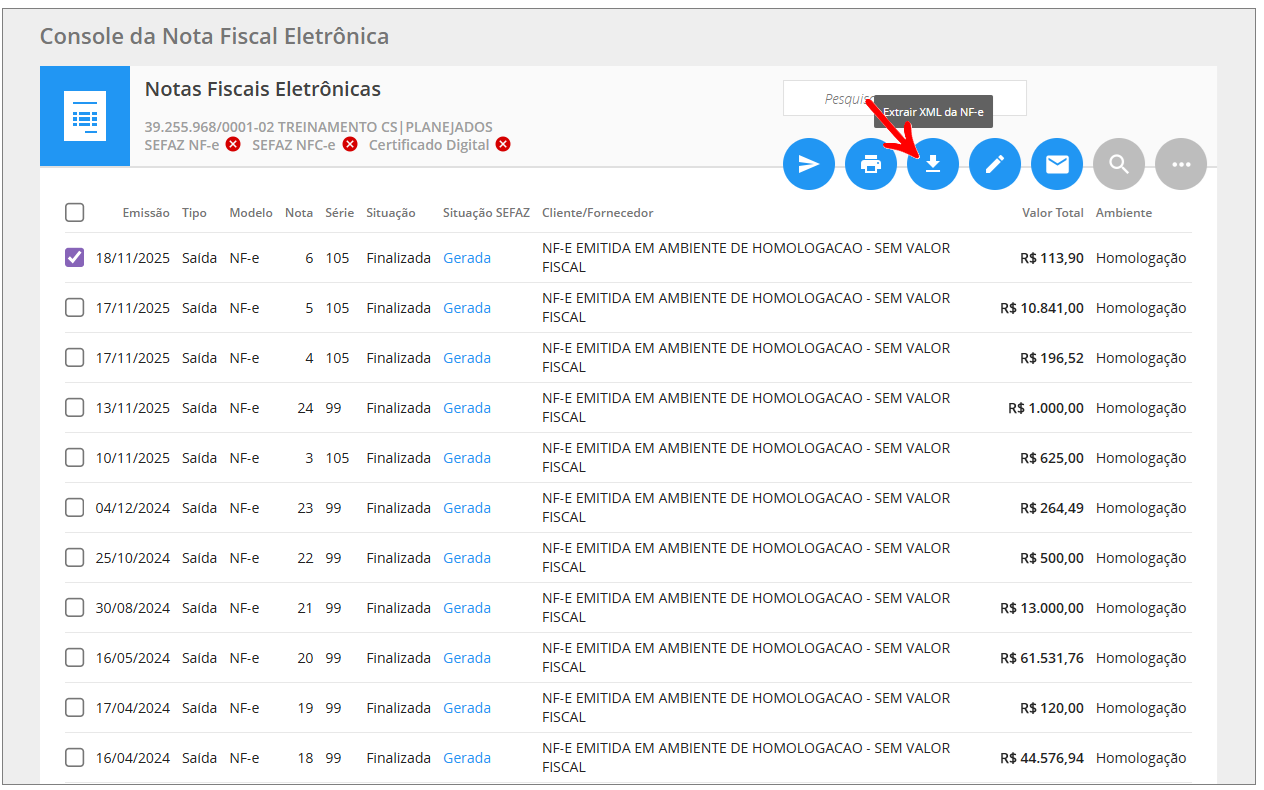Click the red X next to SEFAZ NFC-e
Image resolution: width=1264 pixels, height=790 pixels.
pos(350,145)
